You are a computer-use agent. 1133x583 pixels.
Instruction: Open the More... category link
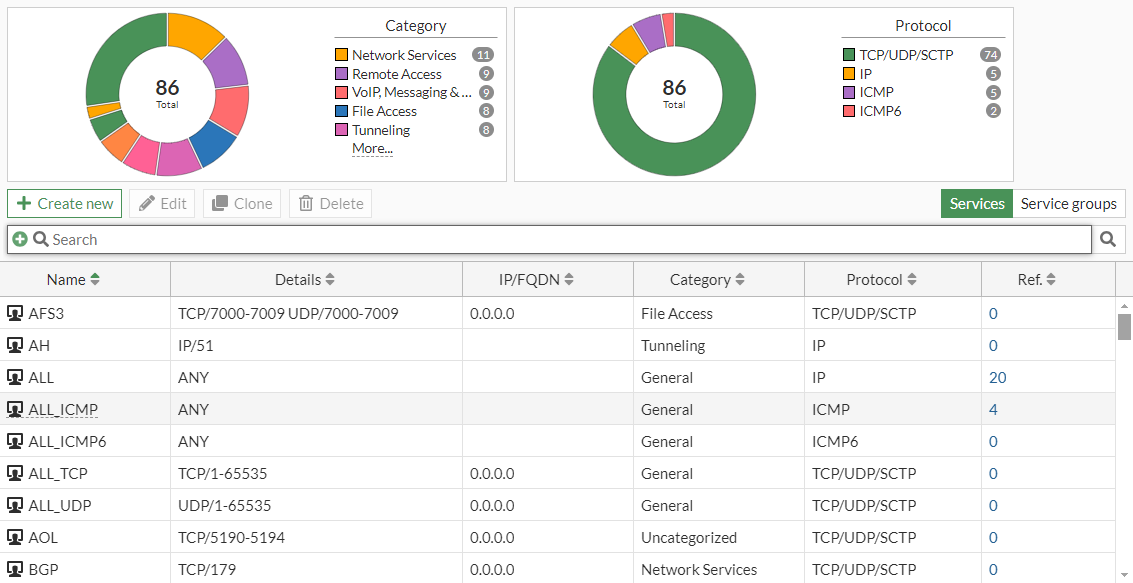(x=372, y=149)
